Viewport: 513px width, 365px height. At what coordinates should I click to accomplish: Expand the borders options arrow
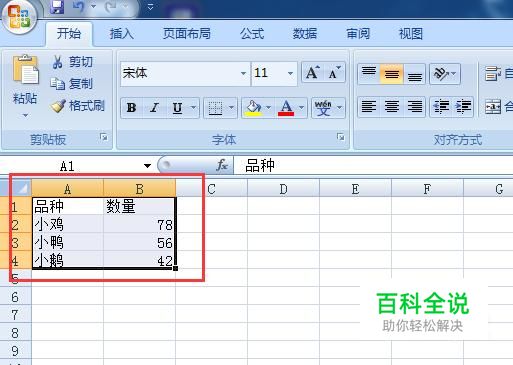(232, 108)
